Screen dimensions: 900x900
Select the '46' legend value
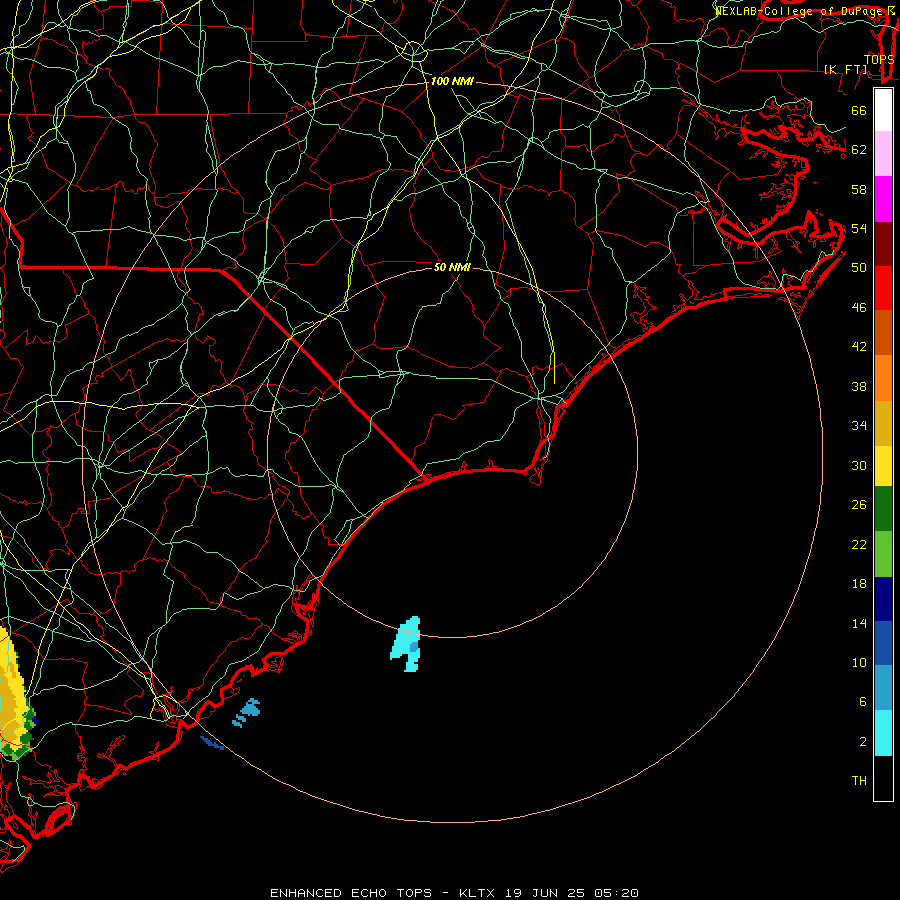coord(859,308)
